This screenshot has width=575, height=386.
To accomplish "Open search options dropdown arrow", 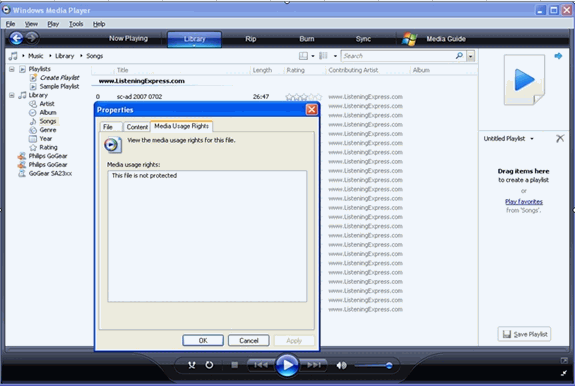I will point(470,56).
